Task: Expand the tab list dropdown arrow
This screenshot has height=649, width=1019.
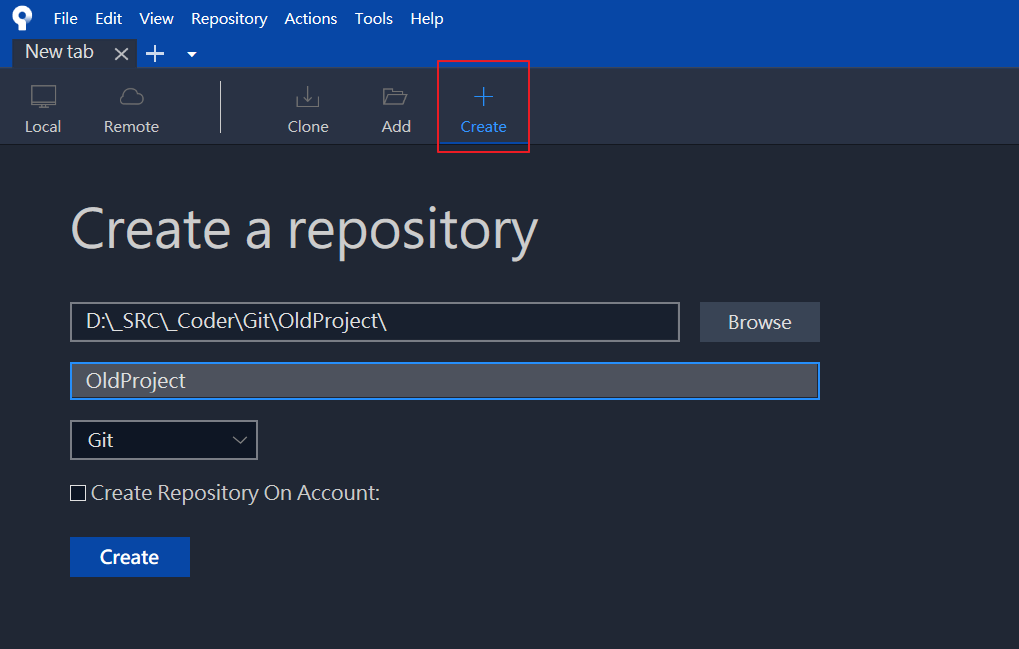Action: (x=191, y=54)
